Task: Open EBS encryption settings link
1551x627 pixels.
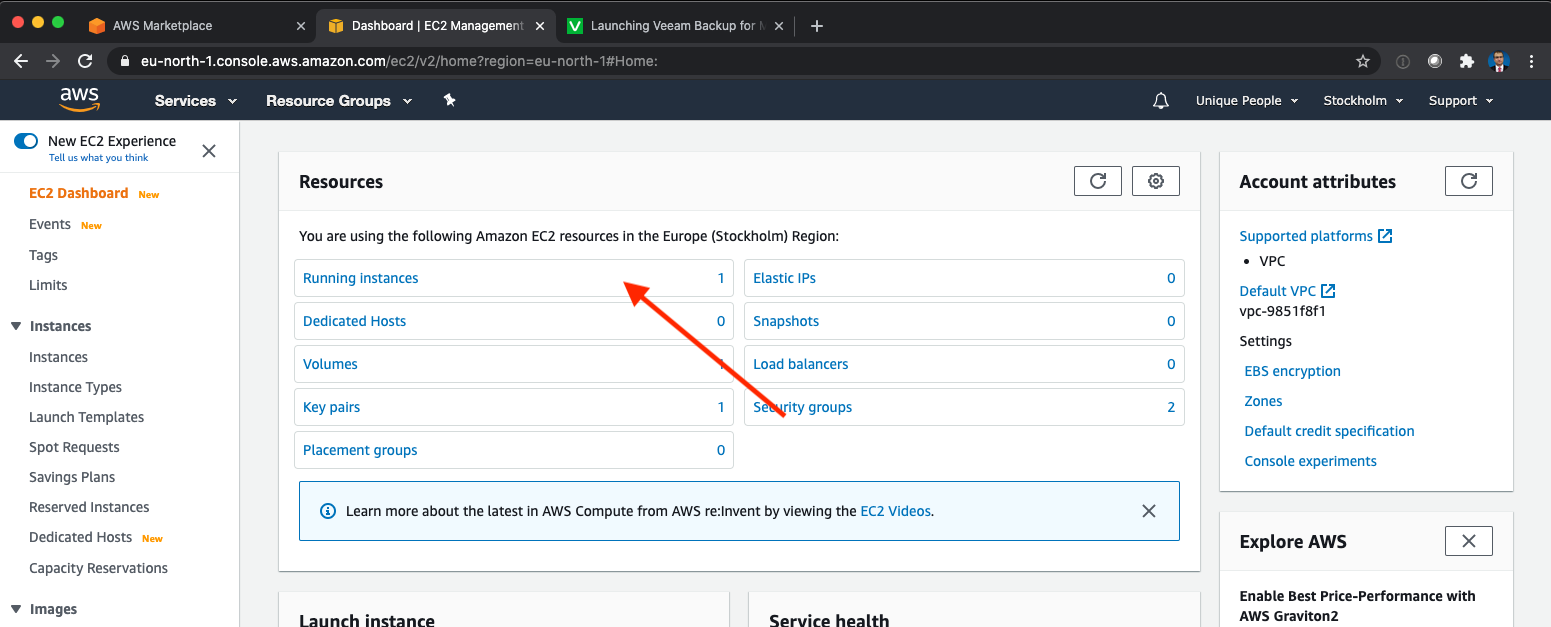Action: (1292, 371)
